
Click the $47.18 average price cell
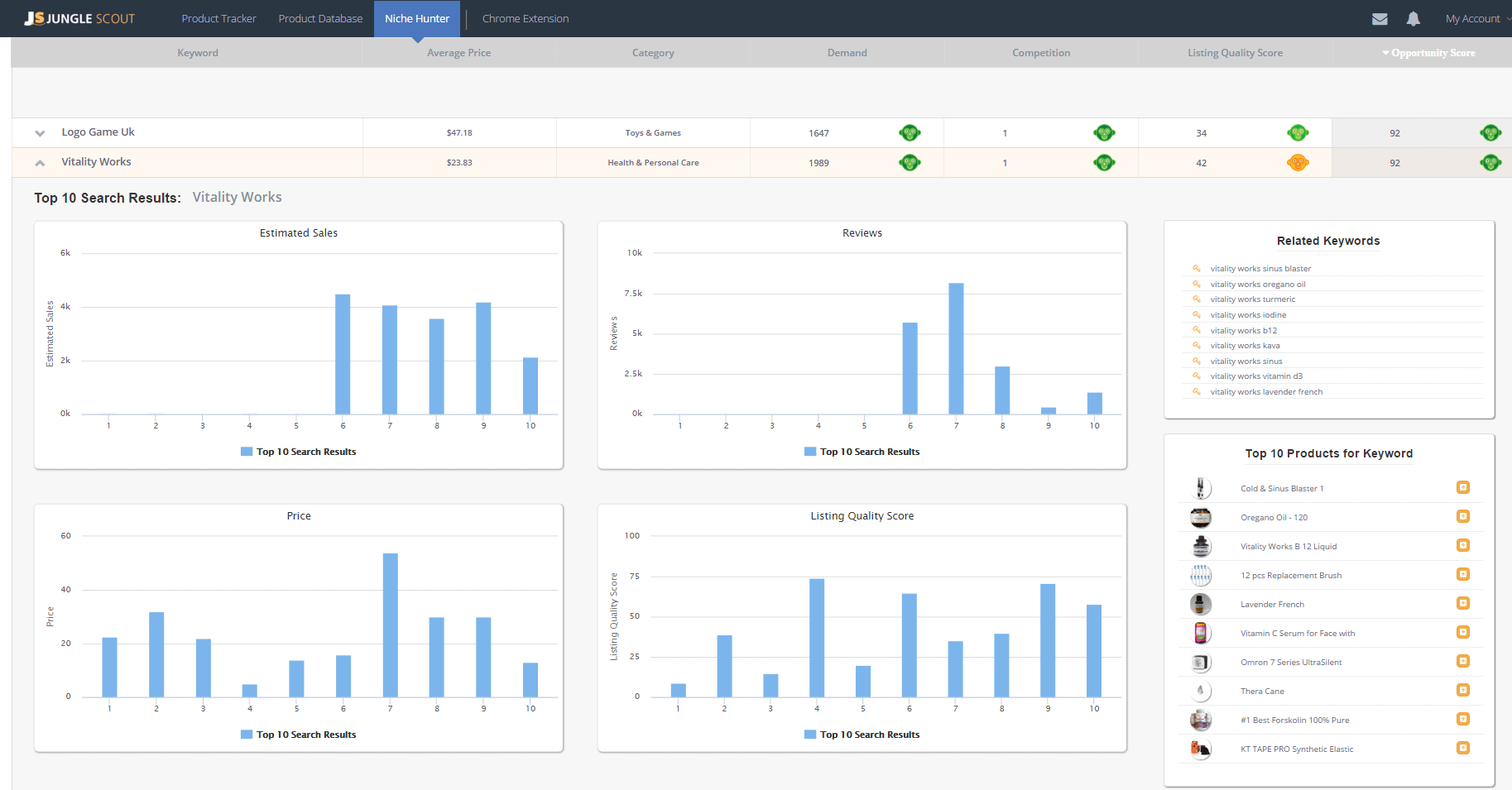[x=459, y=133]
